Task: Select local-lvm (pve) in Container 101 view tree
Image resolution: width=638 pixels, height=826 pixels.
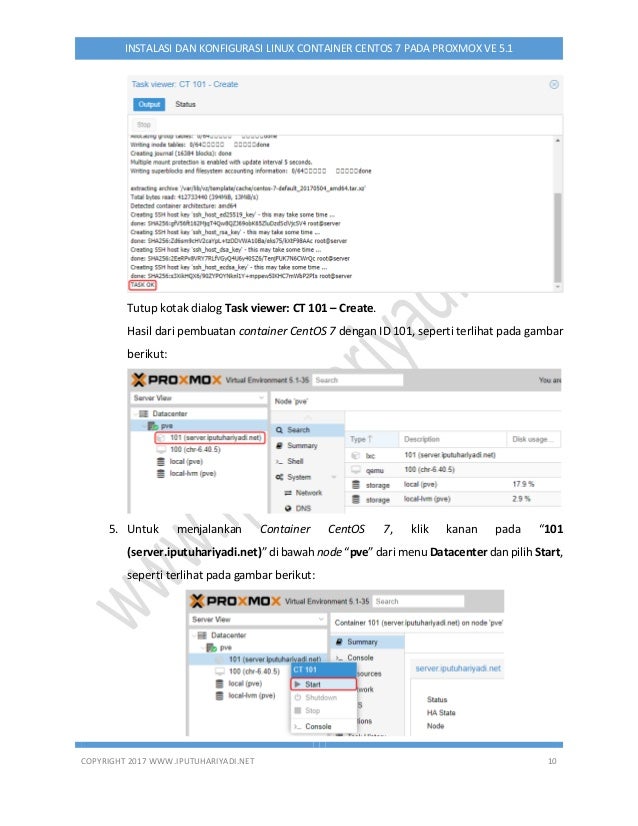Action: coord(252,695)
